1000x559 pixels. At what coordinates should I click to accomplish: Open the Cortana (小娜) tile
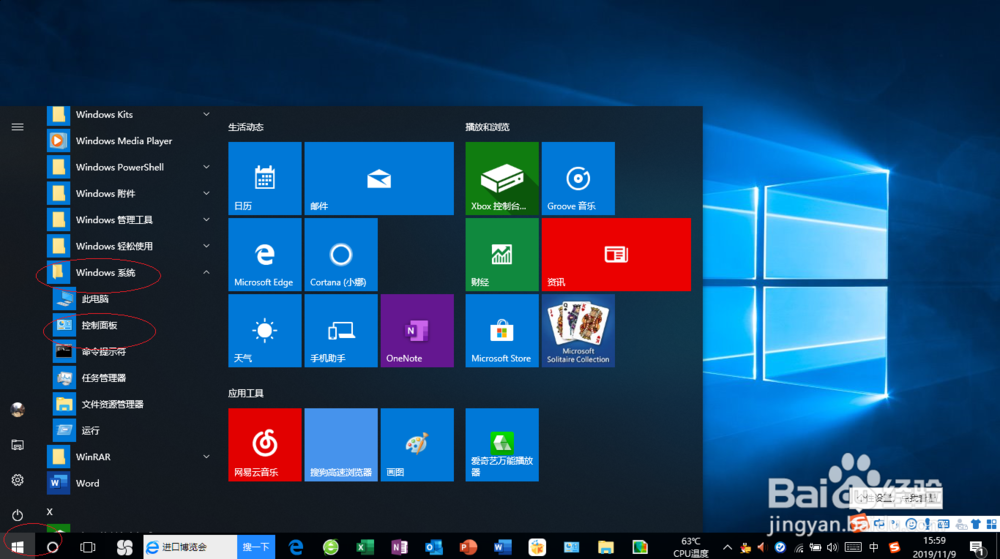click(341, 254)
